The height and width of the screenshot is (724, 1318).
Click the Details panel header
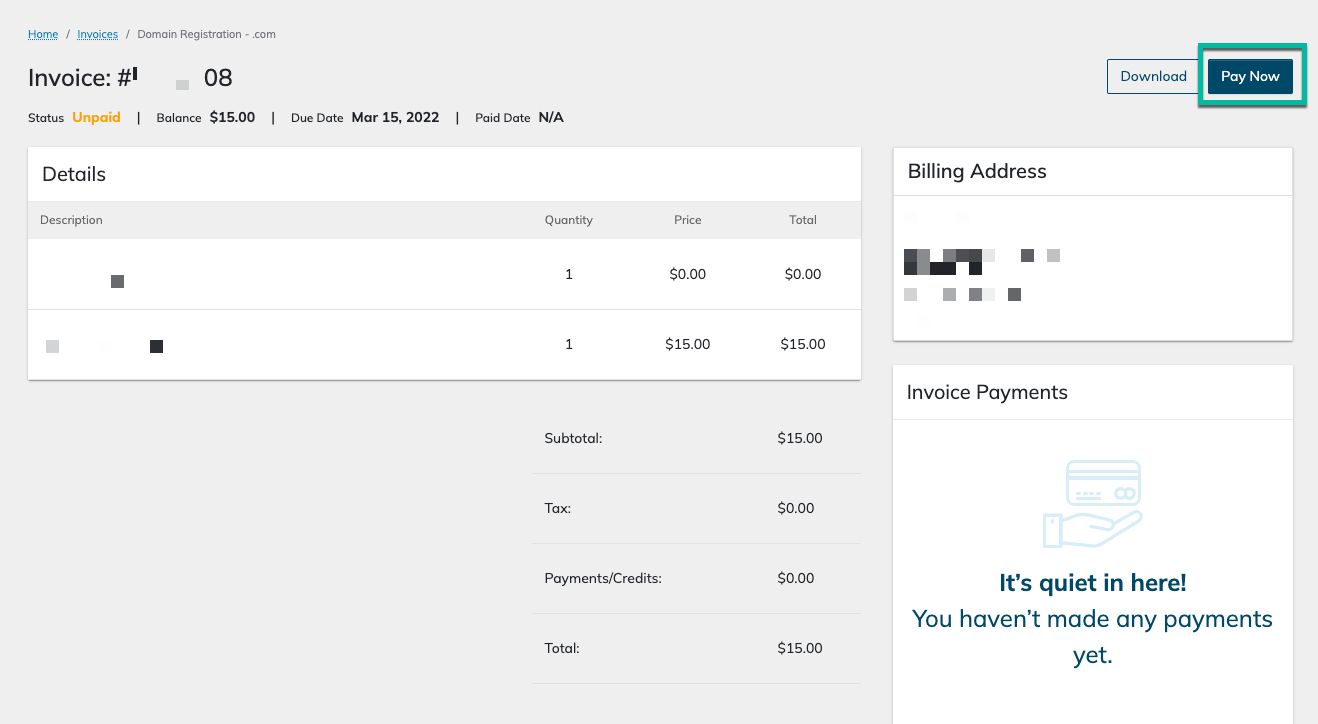point(73,173)
